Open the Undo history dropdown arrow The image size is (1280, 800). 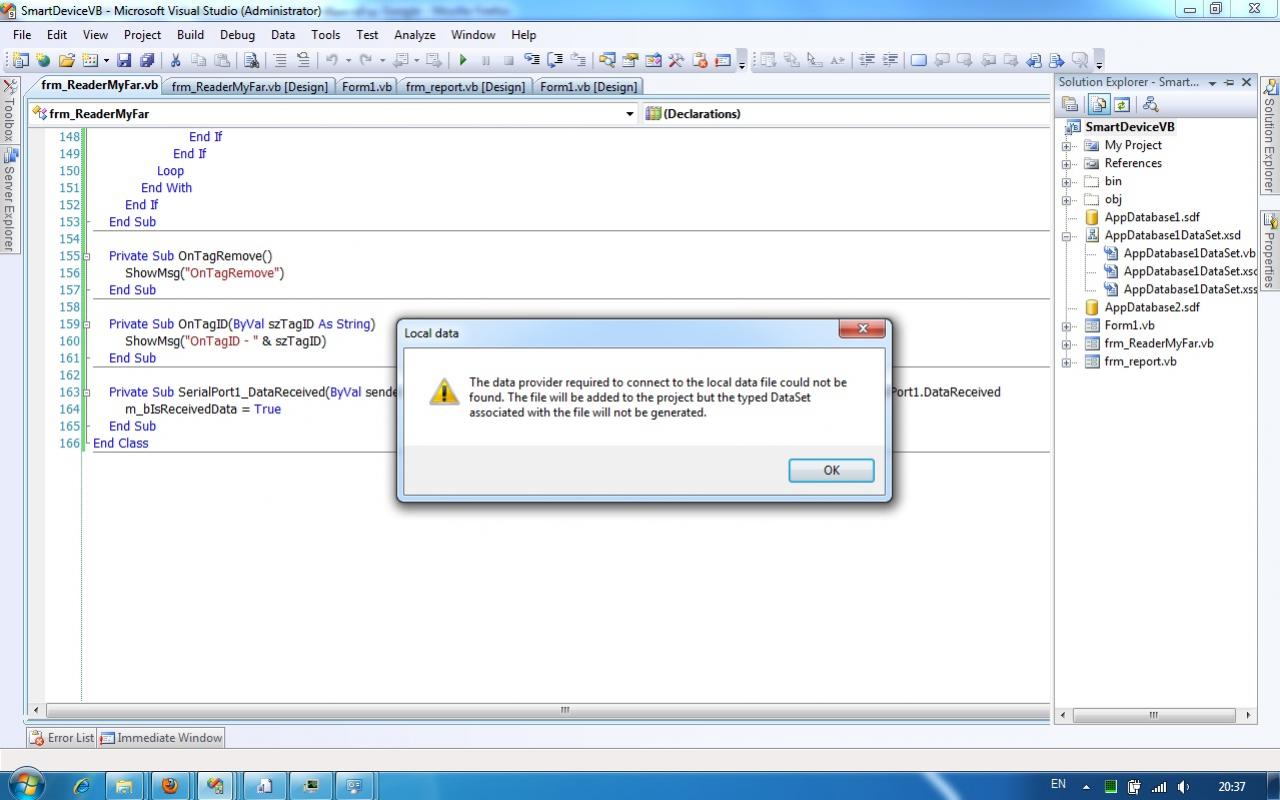[x=348, y=60]
